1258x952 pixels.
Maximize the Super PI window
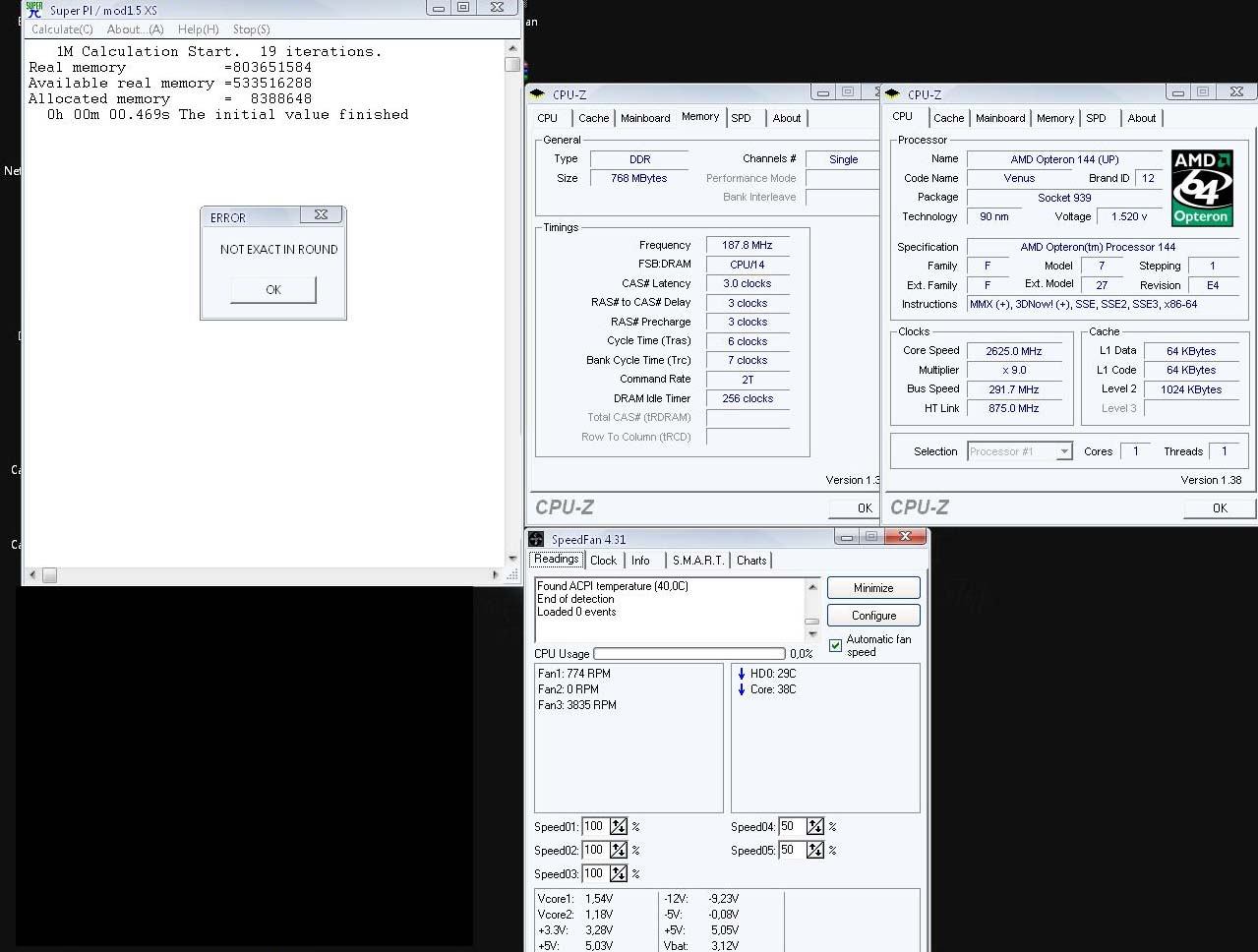point(462,7)
